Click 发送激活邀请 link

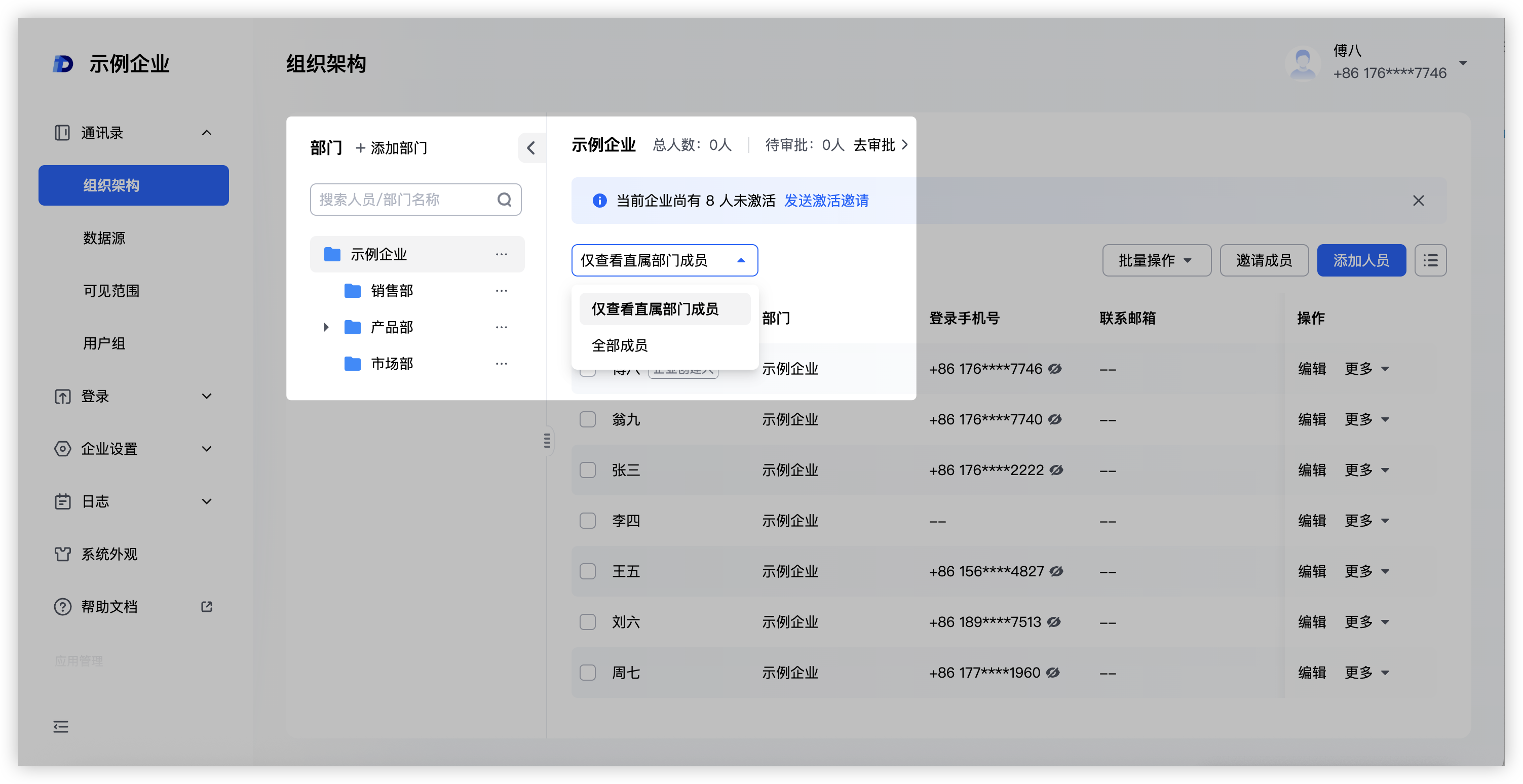[825, 201]
